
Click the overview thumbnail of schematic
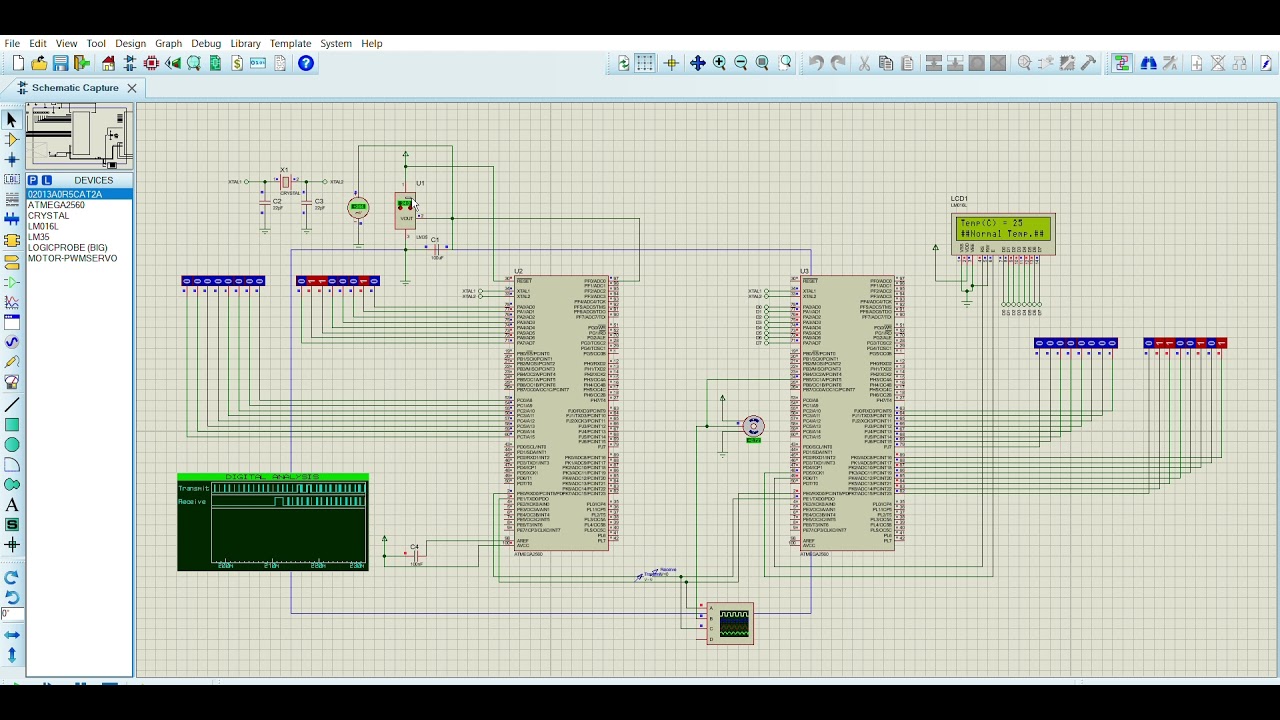click(79, 136)
